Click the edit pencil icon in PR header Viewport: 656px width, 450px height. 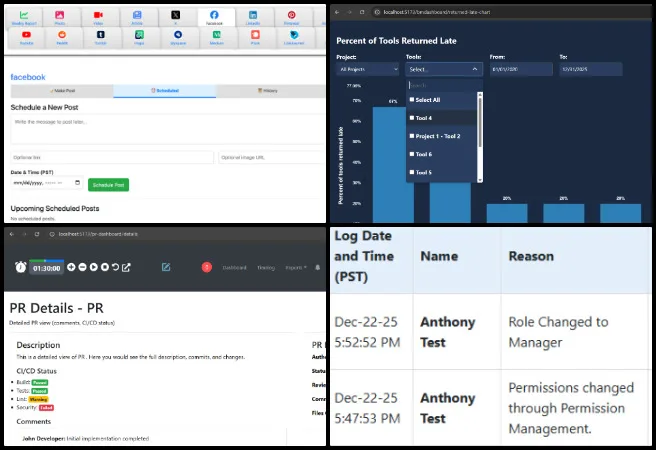(166, 267)
